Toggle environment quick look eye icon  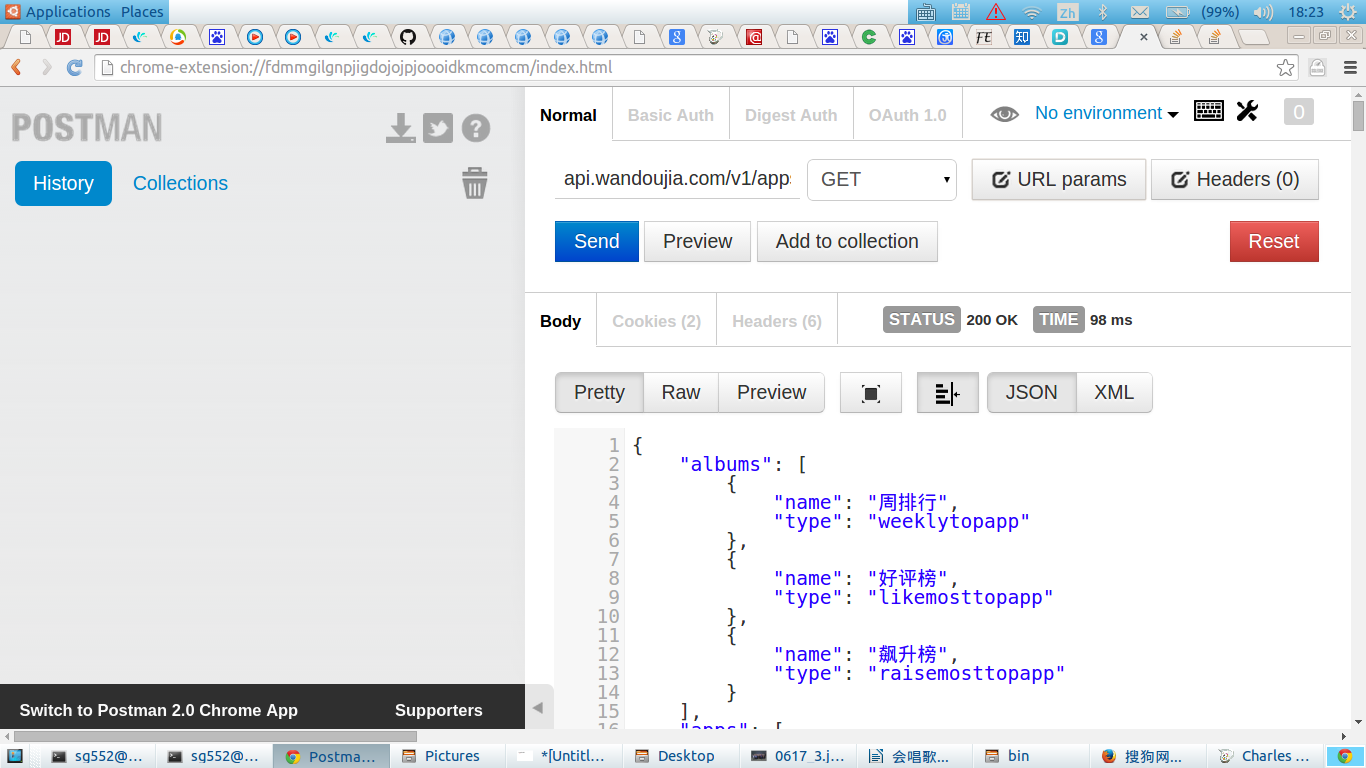(1004, 114)
